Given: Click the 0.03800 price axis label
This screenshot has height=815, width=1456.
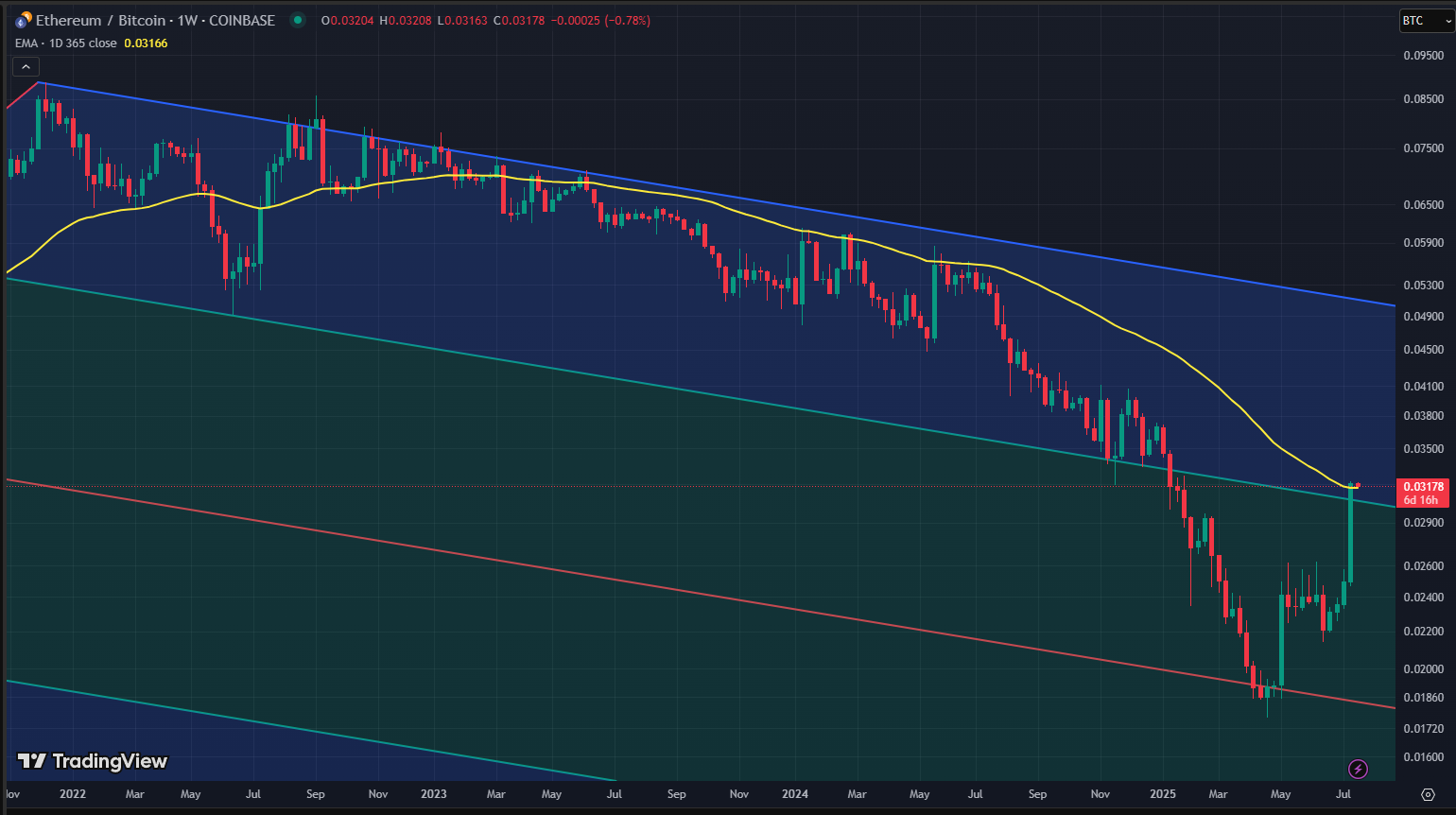Looking at the screenshot, I should coord(1423,416).
